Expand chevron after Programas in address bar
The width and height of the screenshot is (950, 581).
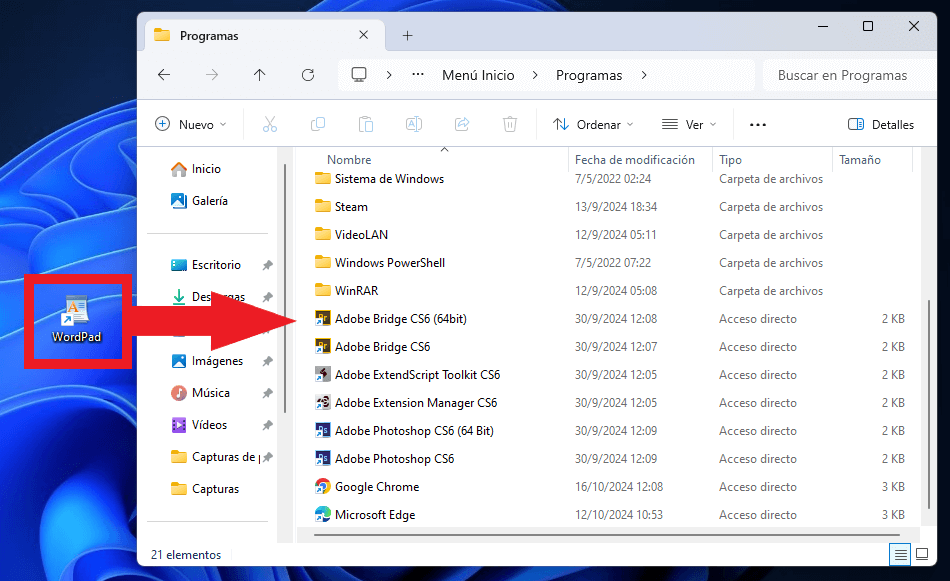(x=644, y=75)
